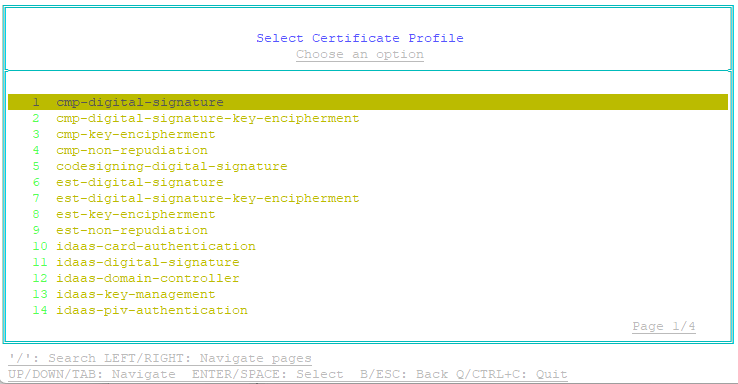Viewport: 738px width, 384px height.
Task: Click the Select Certificate Profile title
Action: click(360, 38)
